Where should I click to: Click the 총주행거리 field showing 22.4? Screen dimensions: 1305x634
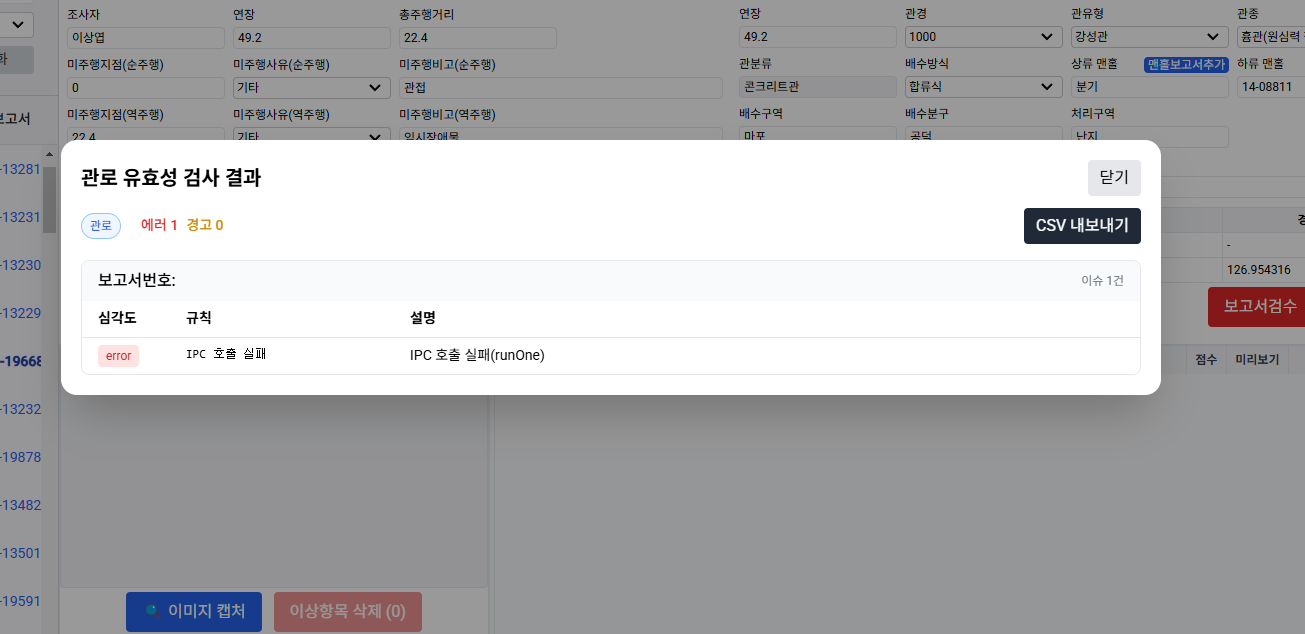477,37
